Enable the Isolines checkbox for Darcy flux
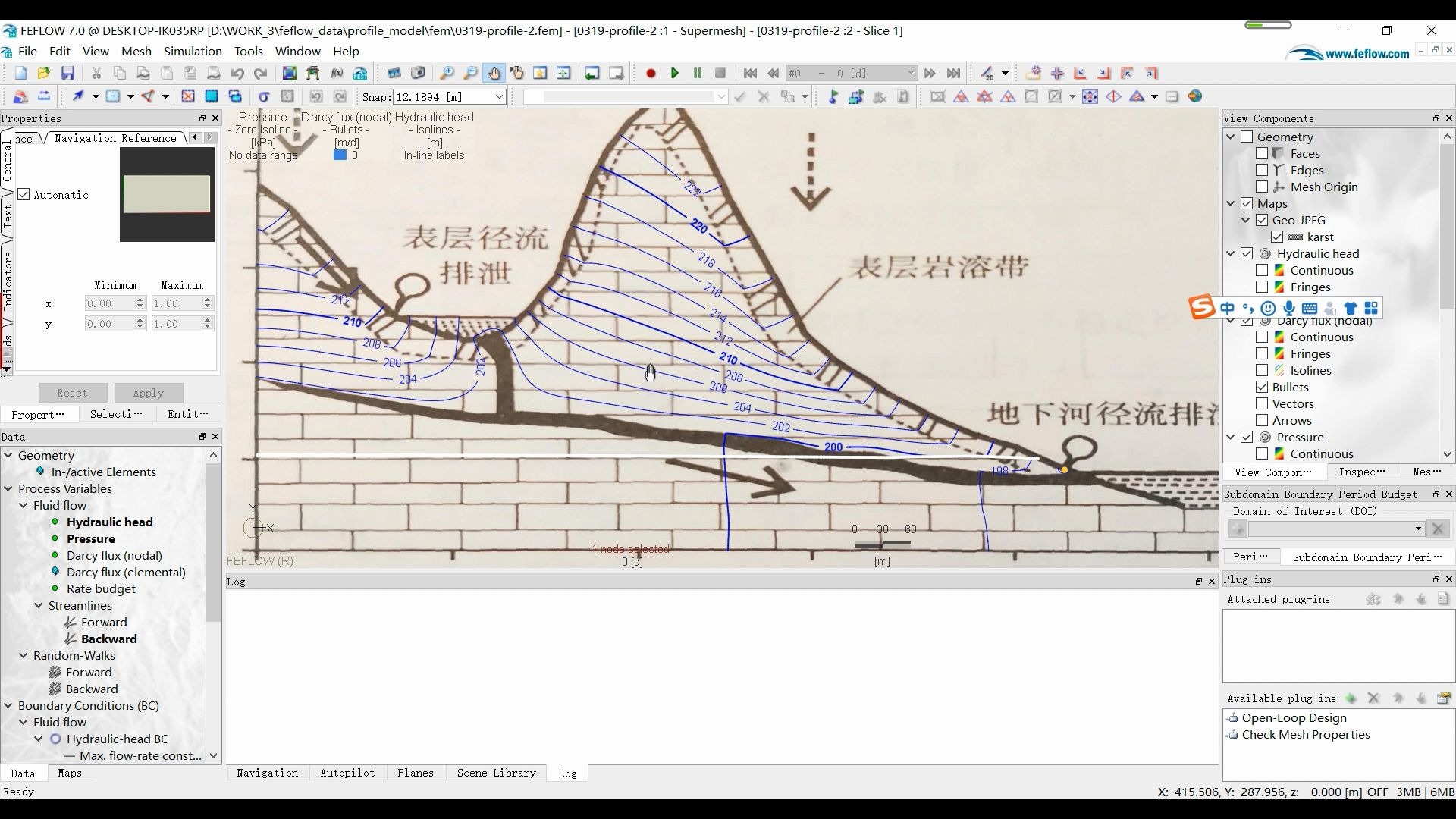Viewport: 1456px width, 819px height. (1262, 370)
